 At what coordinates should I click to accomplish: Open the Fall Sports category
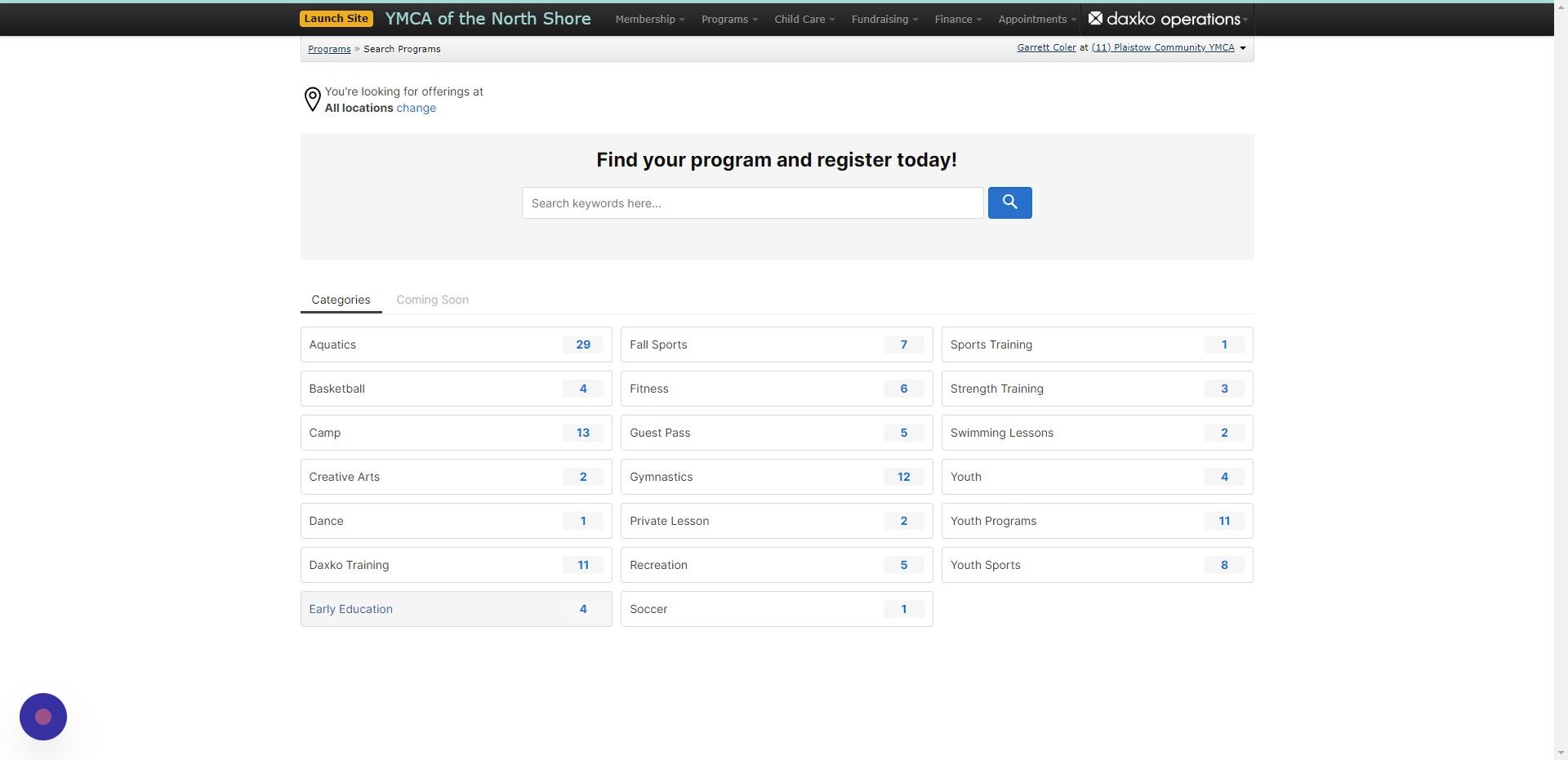pyautogui.click(x=777, y=344)
